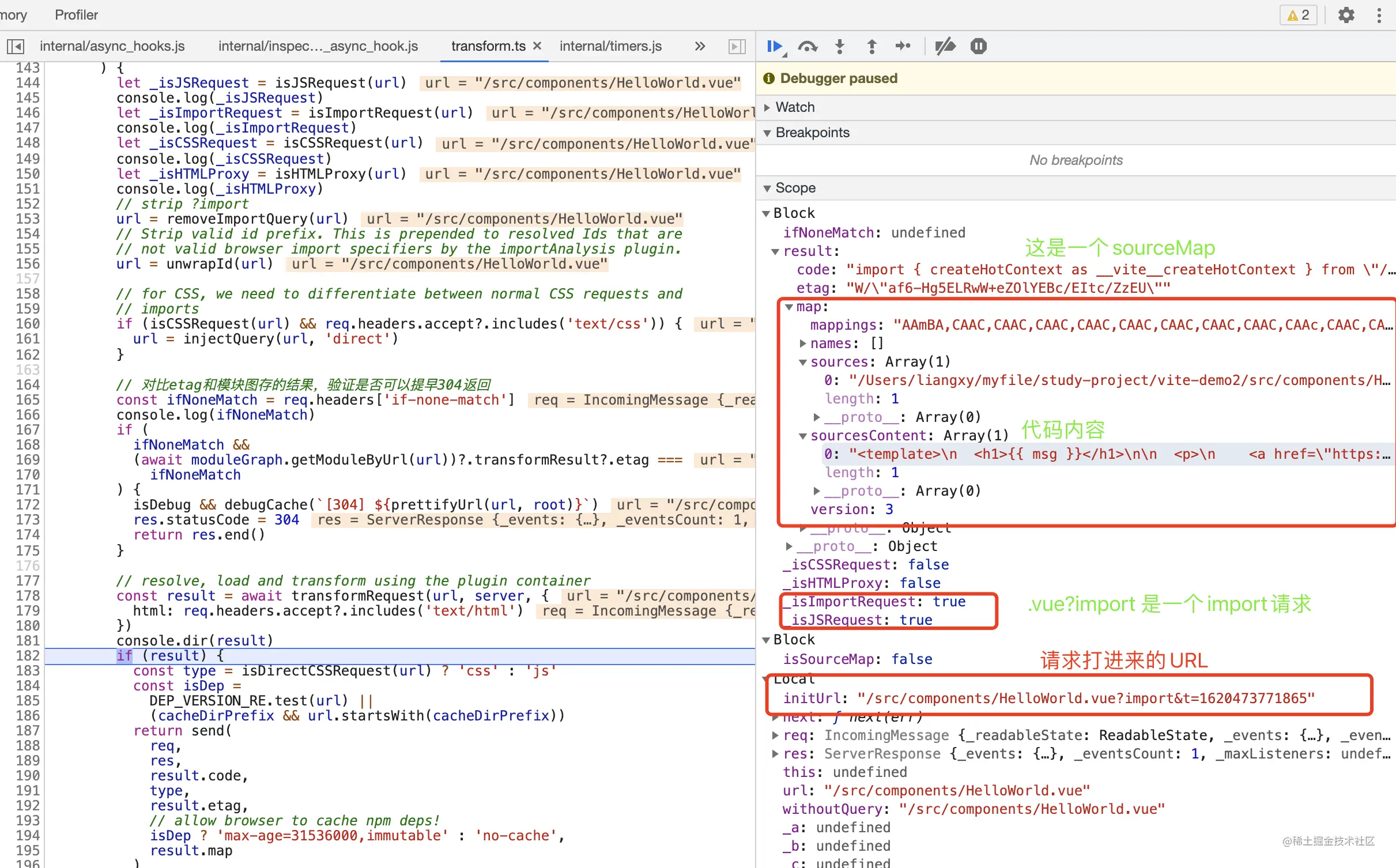1396x868 pixels.
Task: Step into next function call
Action: tap(840, 46)
